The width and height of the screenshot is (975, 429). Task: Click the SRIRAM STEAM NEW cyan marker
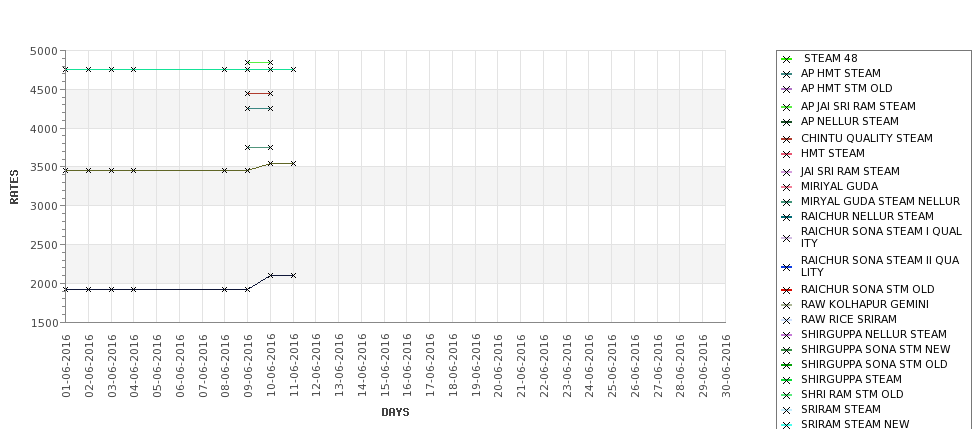[x=786, y=425]
